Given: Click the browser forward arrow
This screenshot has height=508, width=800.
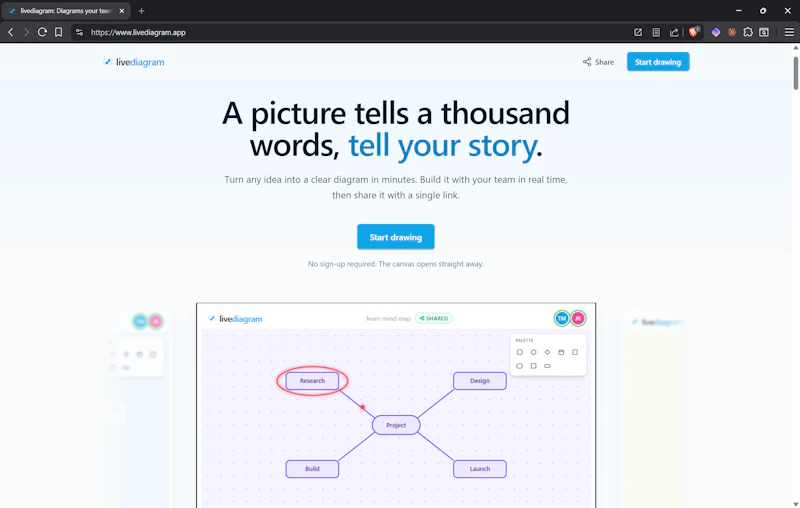Looking at the screenshot, I should tap(27, 32).
